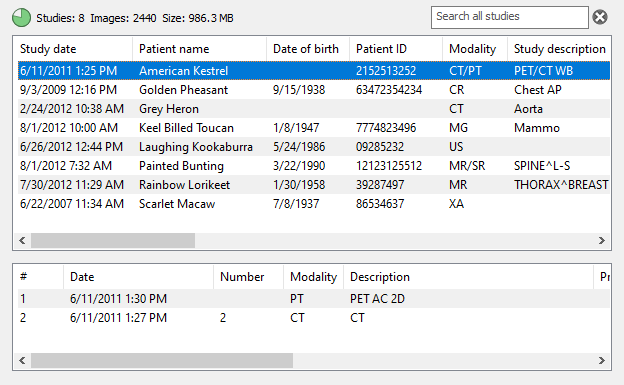The image size is (624, 385).
Task: Sort series by Modality column header
Action: point(314,277)
